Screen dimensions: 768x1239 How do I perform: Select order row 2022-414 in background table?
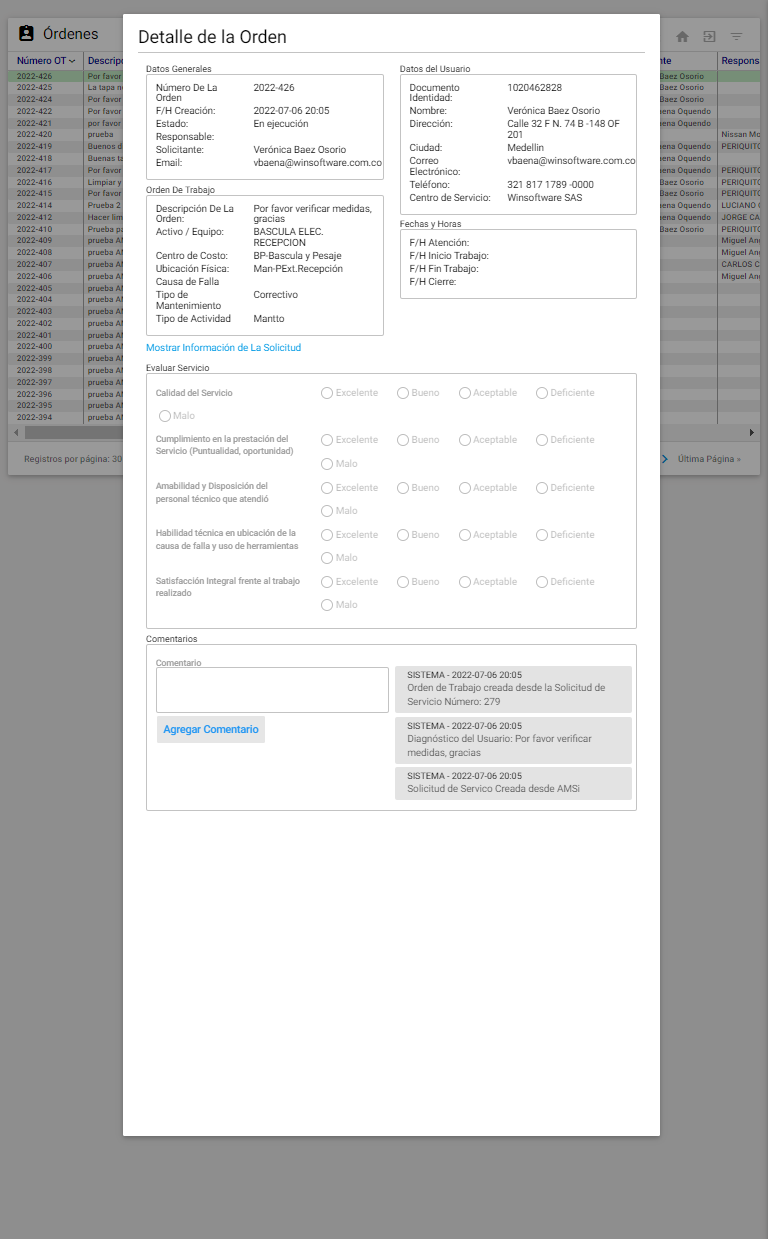click(x=65, y=205)
